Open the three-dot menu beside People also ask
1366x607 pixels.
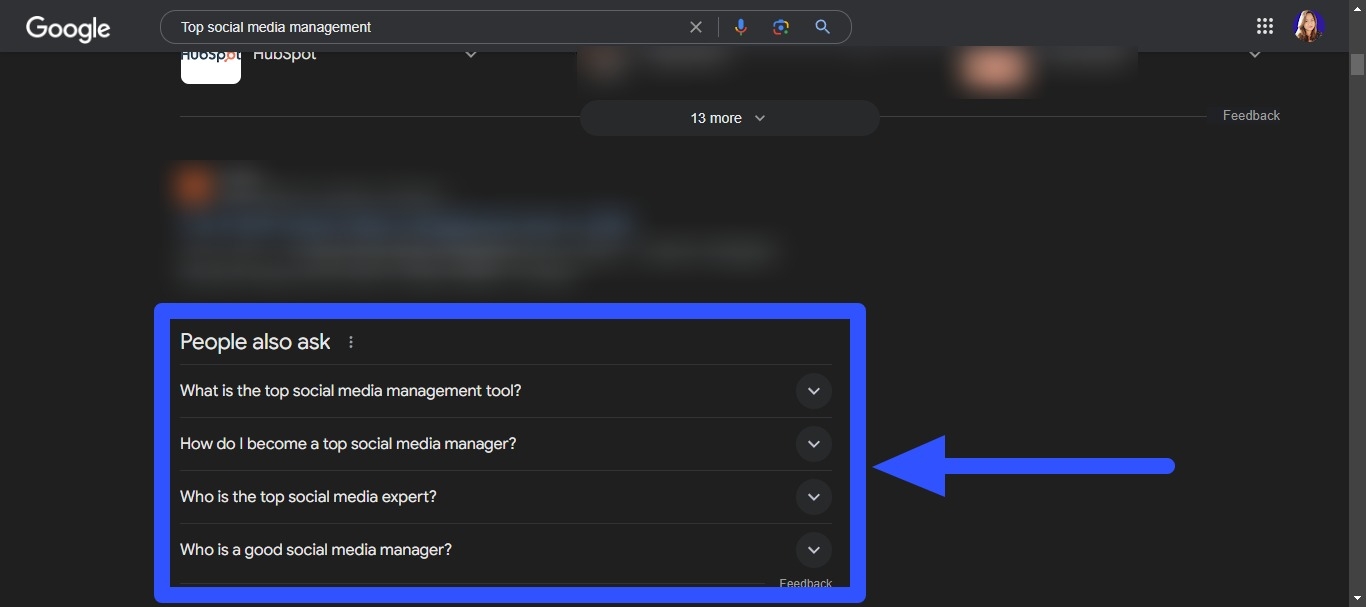pos(351,342)
